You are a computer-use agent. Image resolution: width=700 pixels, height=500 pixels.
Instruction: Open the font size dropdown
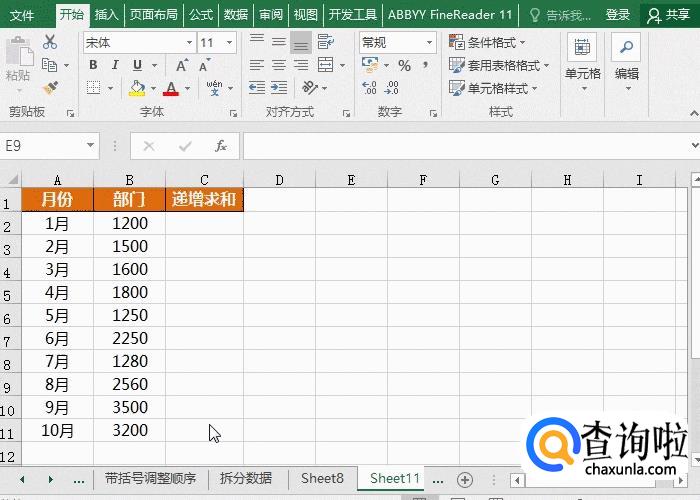coord(229,43)
